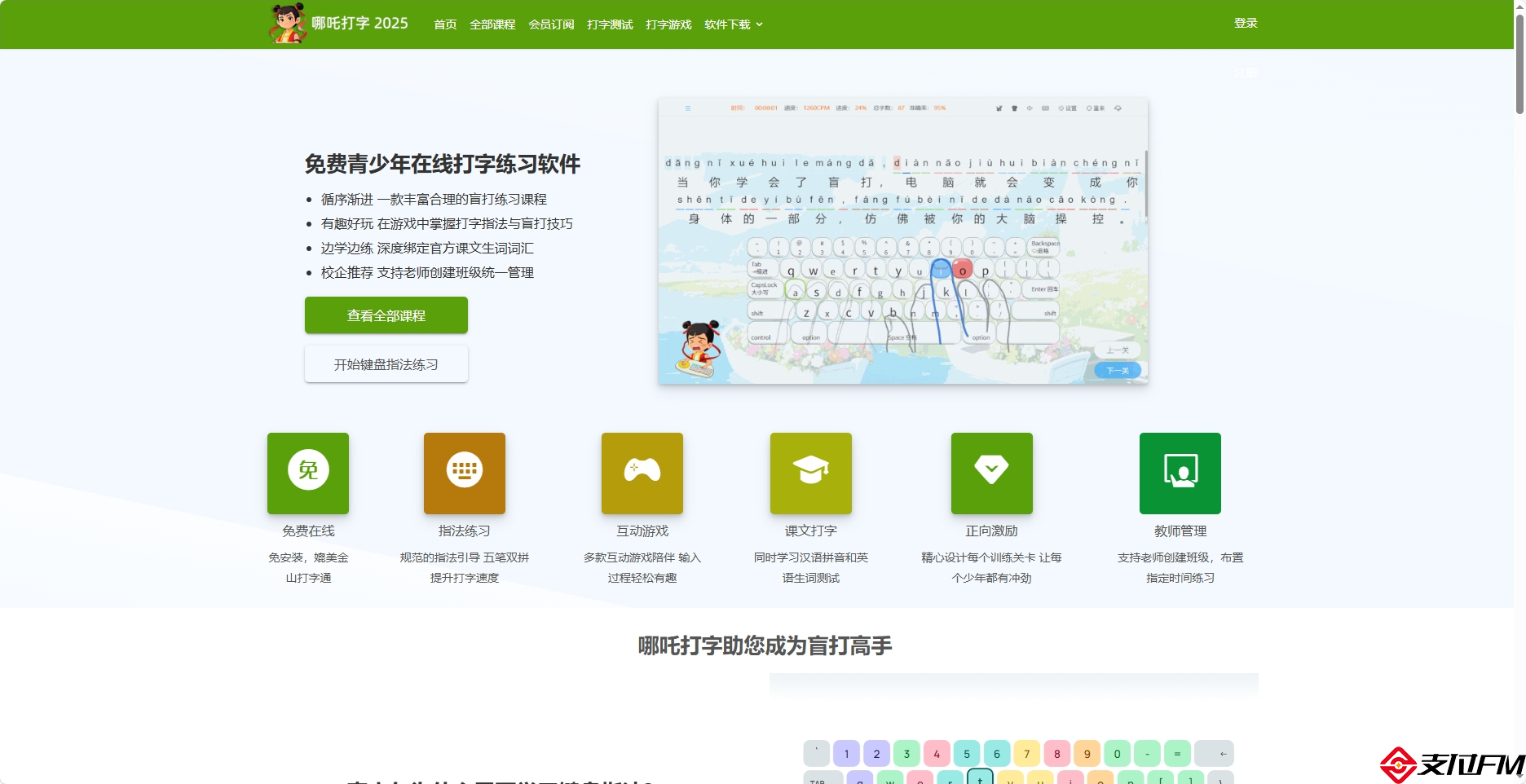Click the 免费在线 green 免 icon
The width and height of the screenshot is (1526, 784).
[x=308, y=473]
